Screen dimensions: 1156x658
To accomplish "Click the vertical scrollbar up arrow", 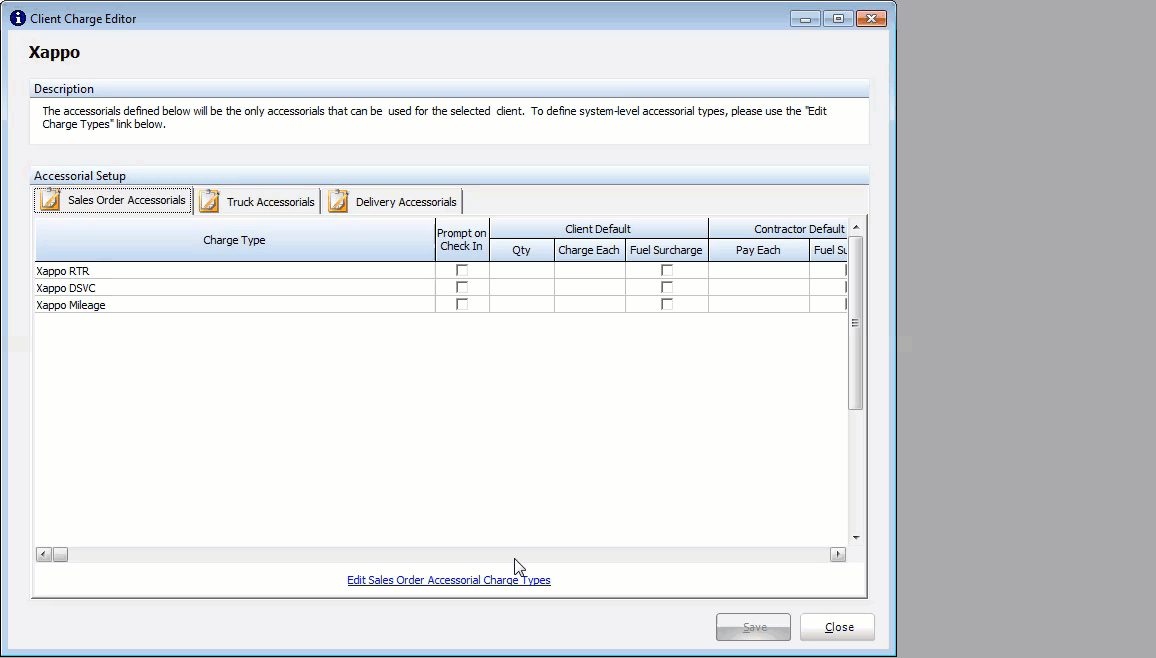I will [856, 227].
